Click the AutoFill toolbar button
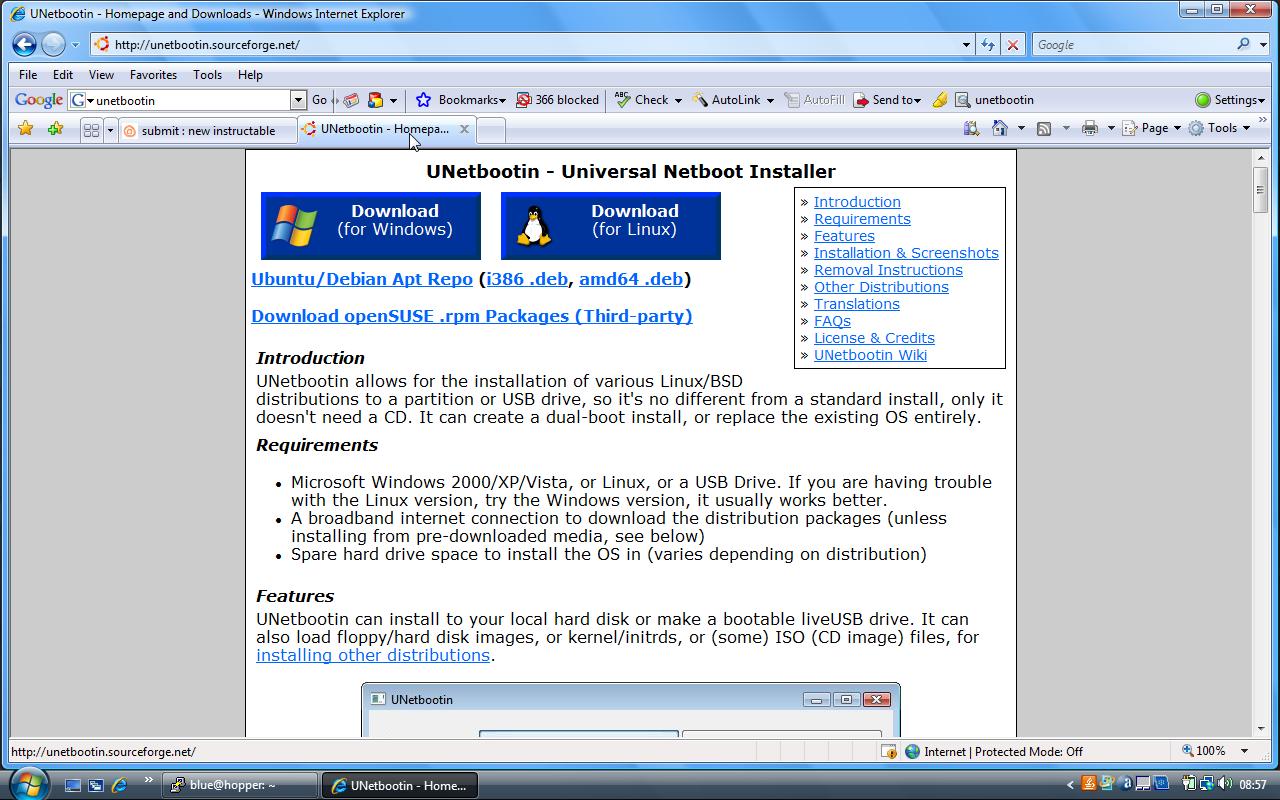 coord(815,100)
